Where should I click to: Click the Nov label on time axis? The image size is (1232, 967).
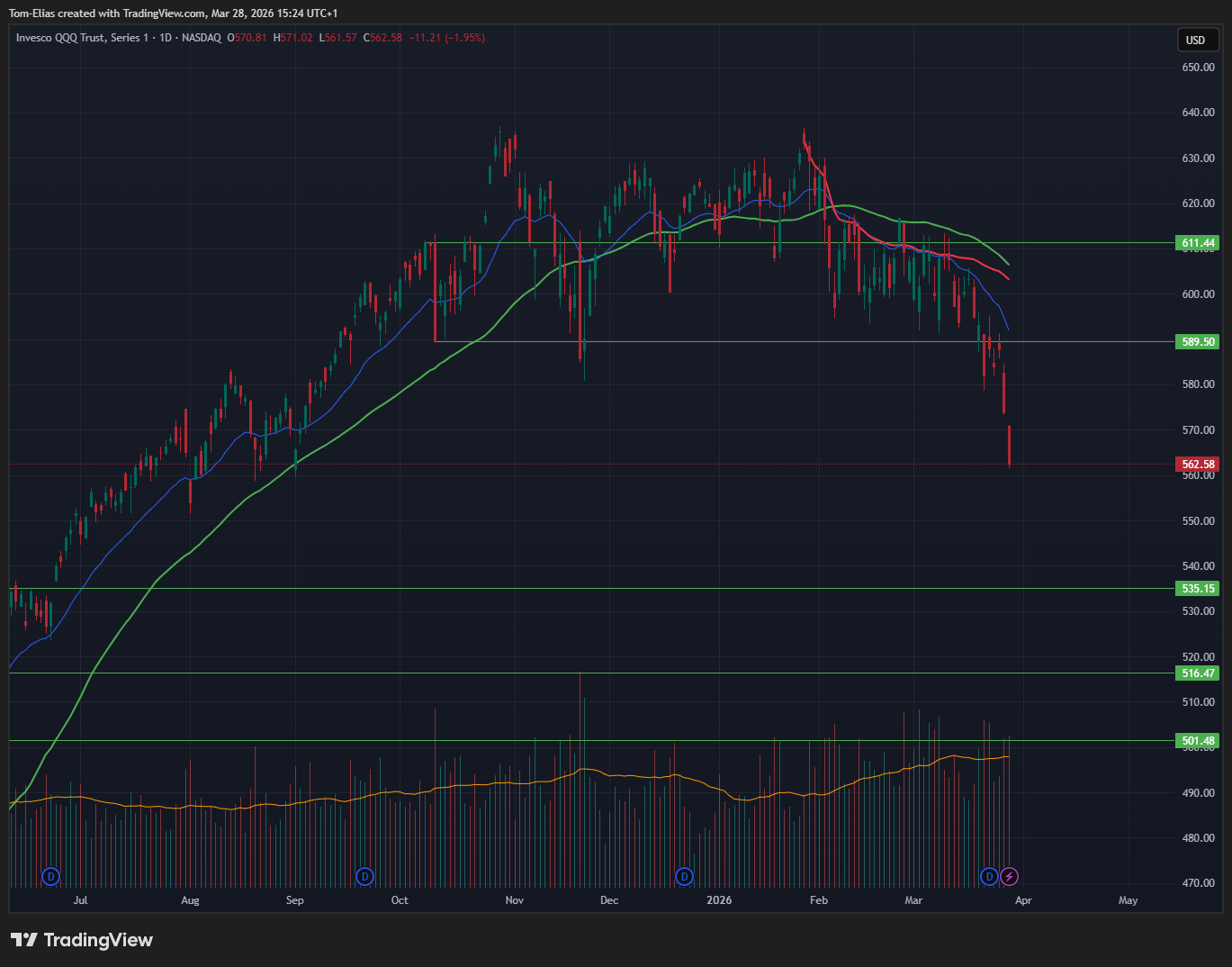click(515, 900)
